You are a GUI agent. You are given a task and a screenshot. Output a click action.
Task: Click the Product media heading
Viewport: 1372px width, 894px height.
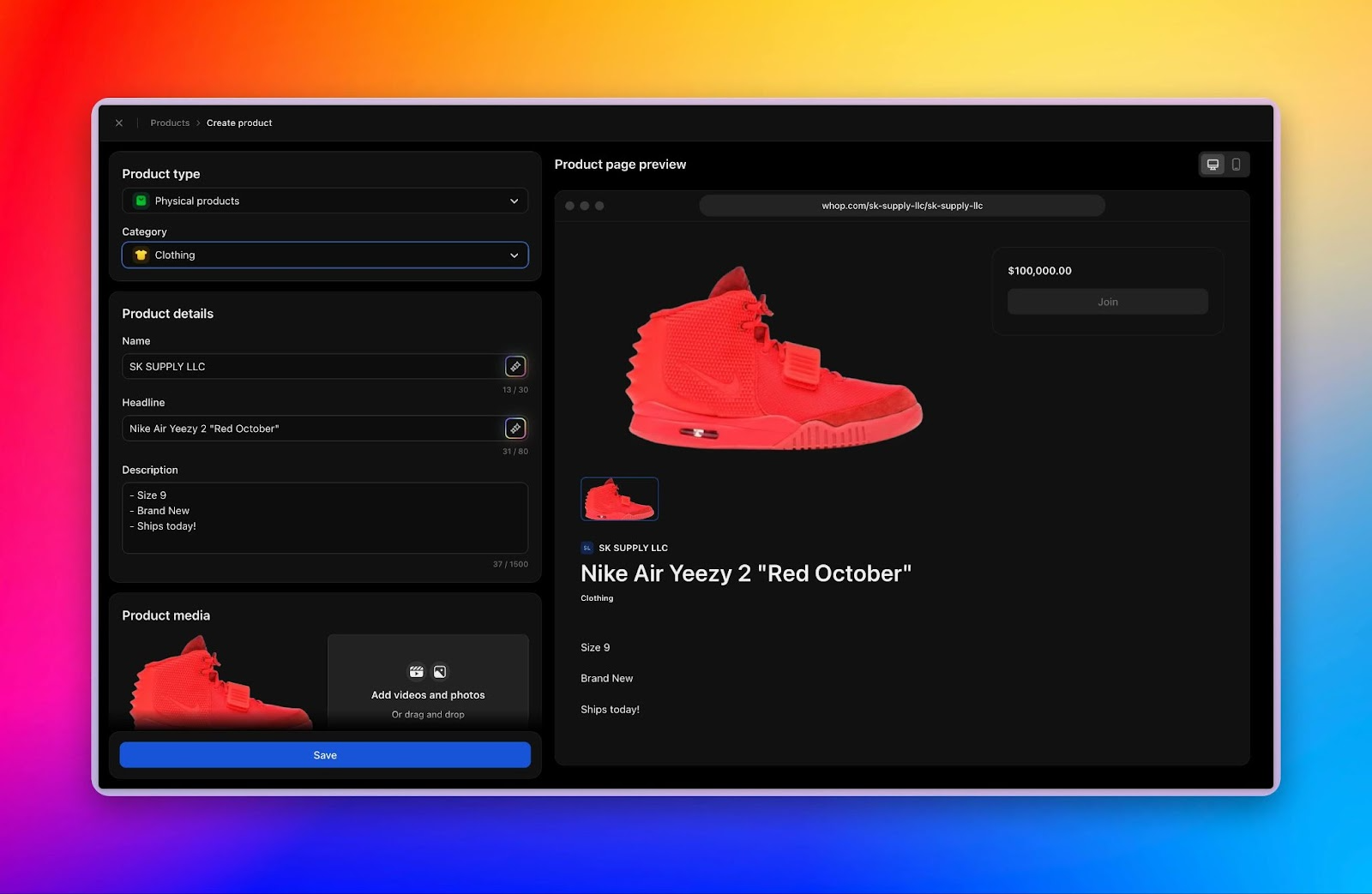(166, 615)
